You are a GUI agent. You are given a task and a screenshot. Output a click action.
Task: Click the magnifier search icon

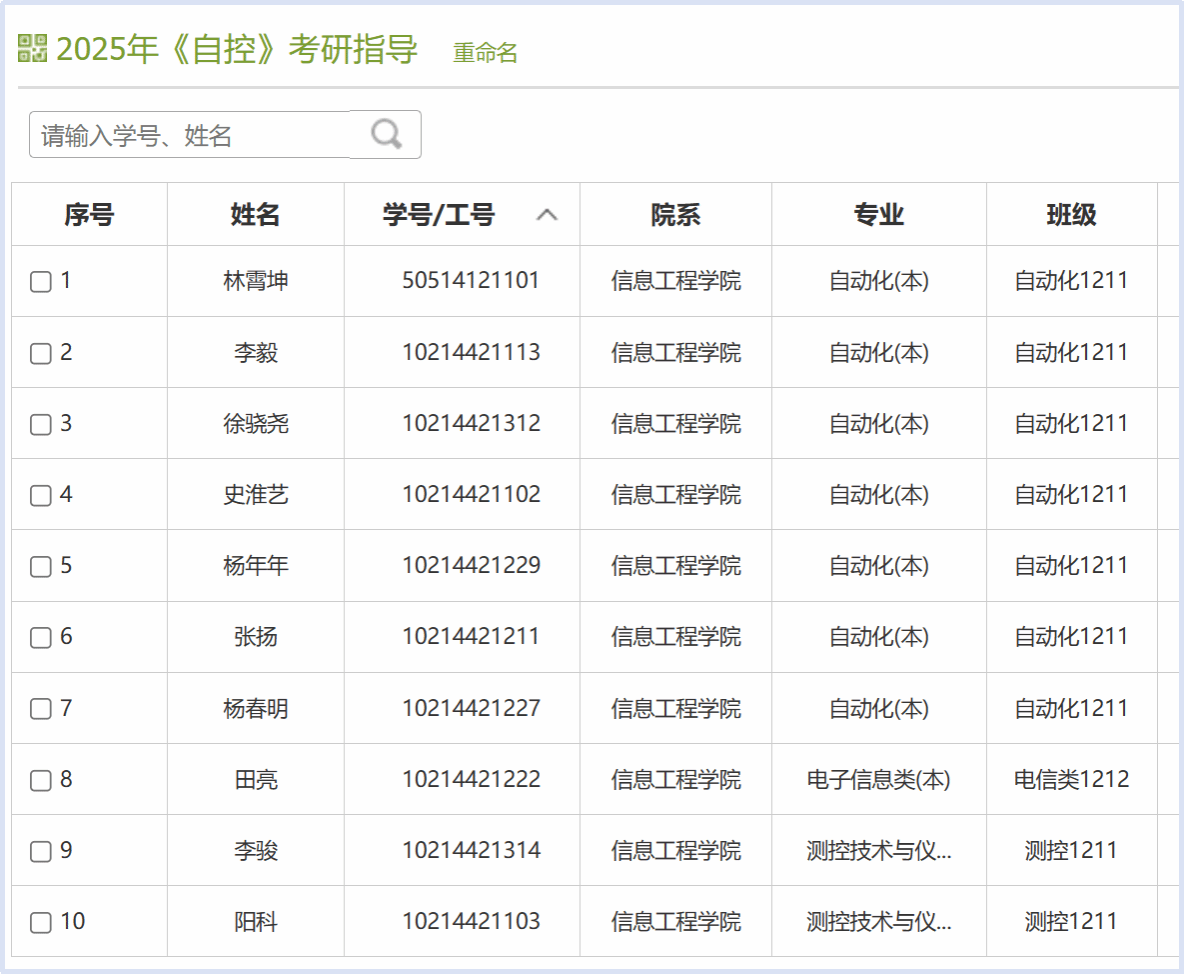[386, 134]
